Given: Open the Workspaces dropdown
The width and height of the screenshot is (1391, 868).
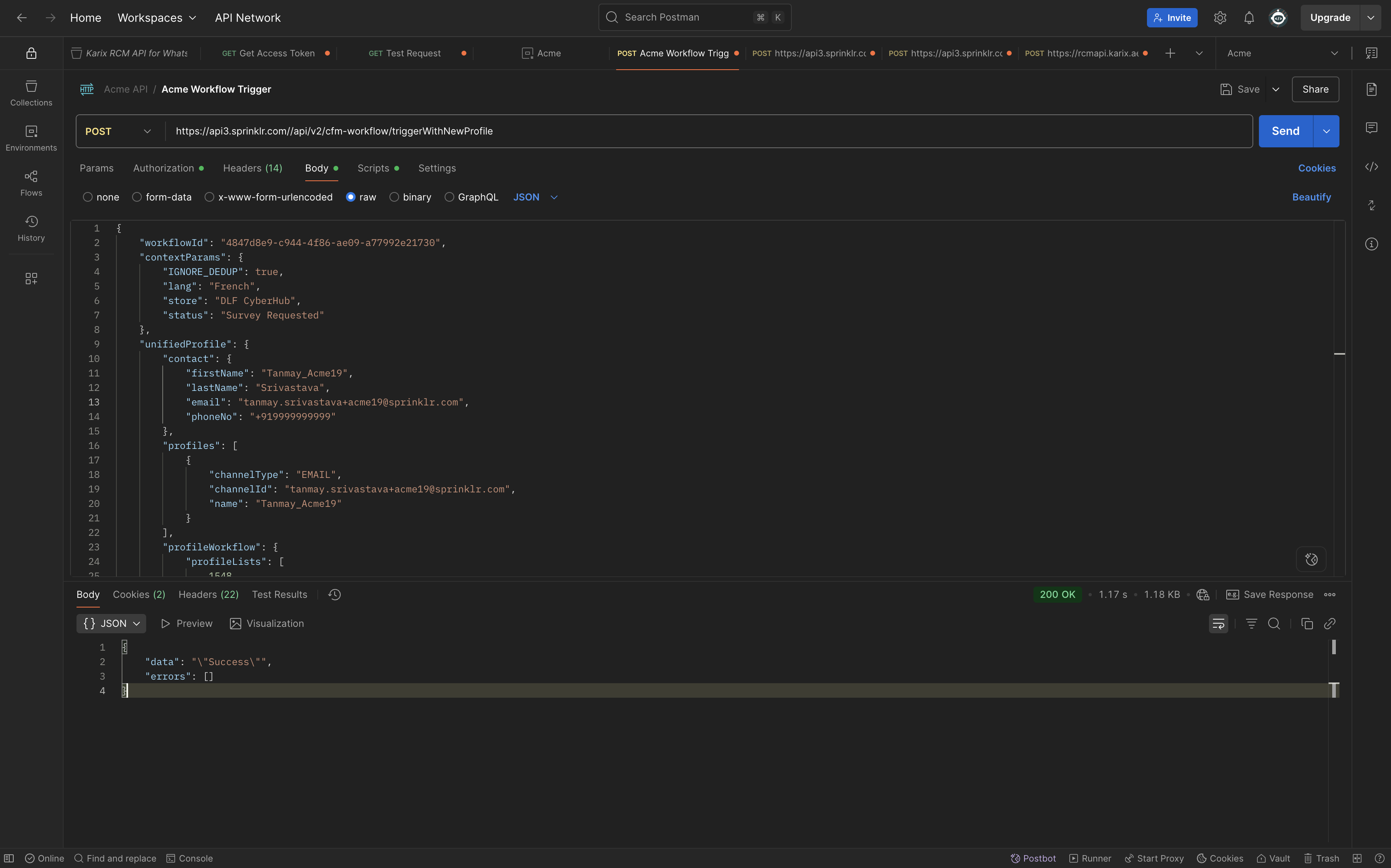Looking at the screenshot, I should pos(157,18).
